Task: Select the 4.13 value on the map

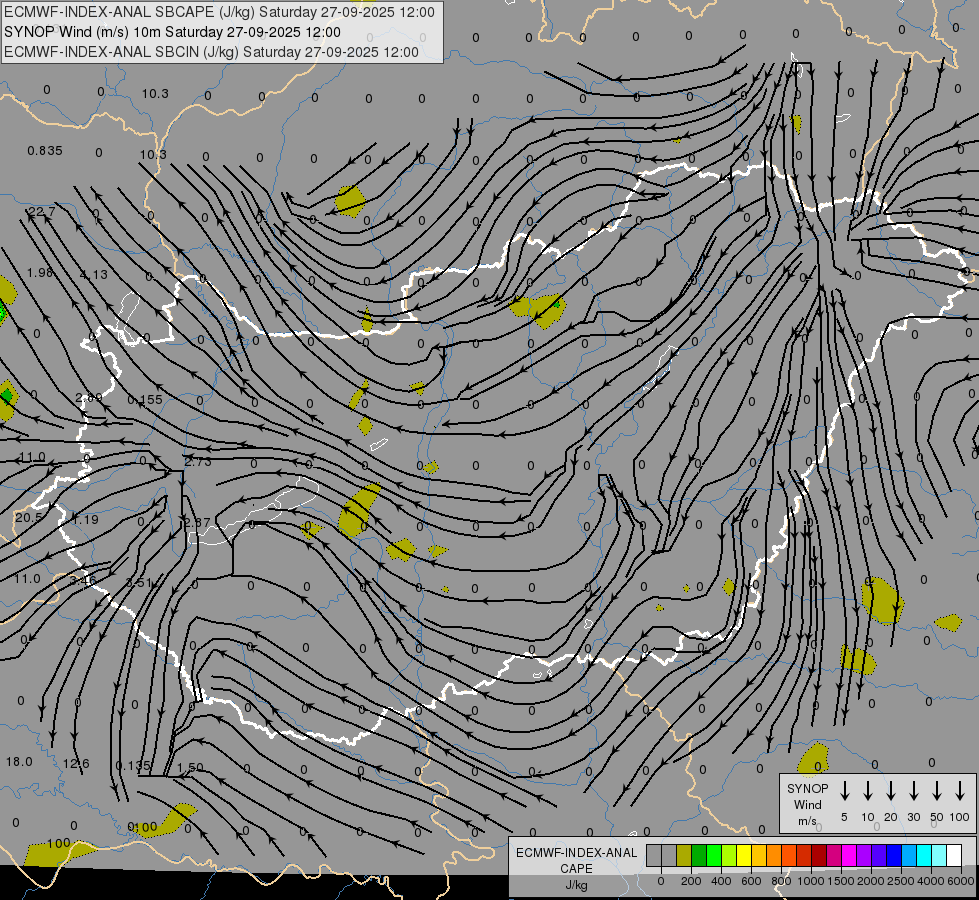Action: pyautogui.click(x=94, y=274)
